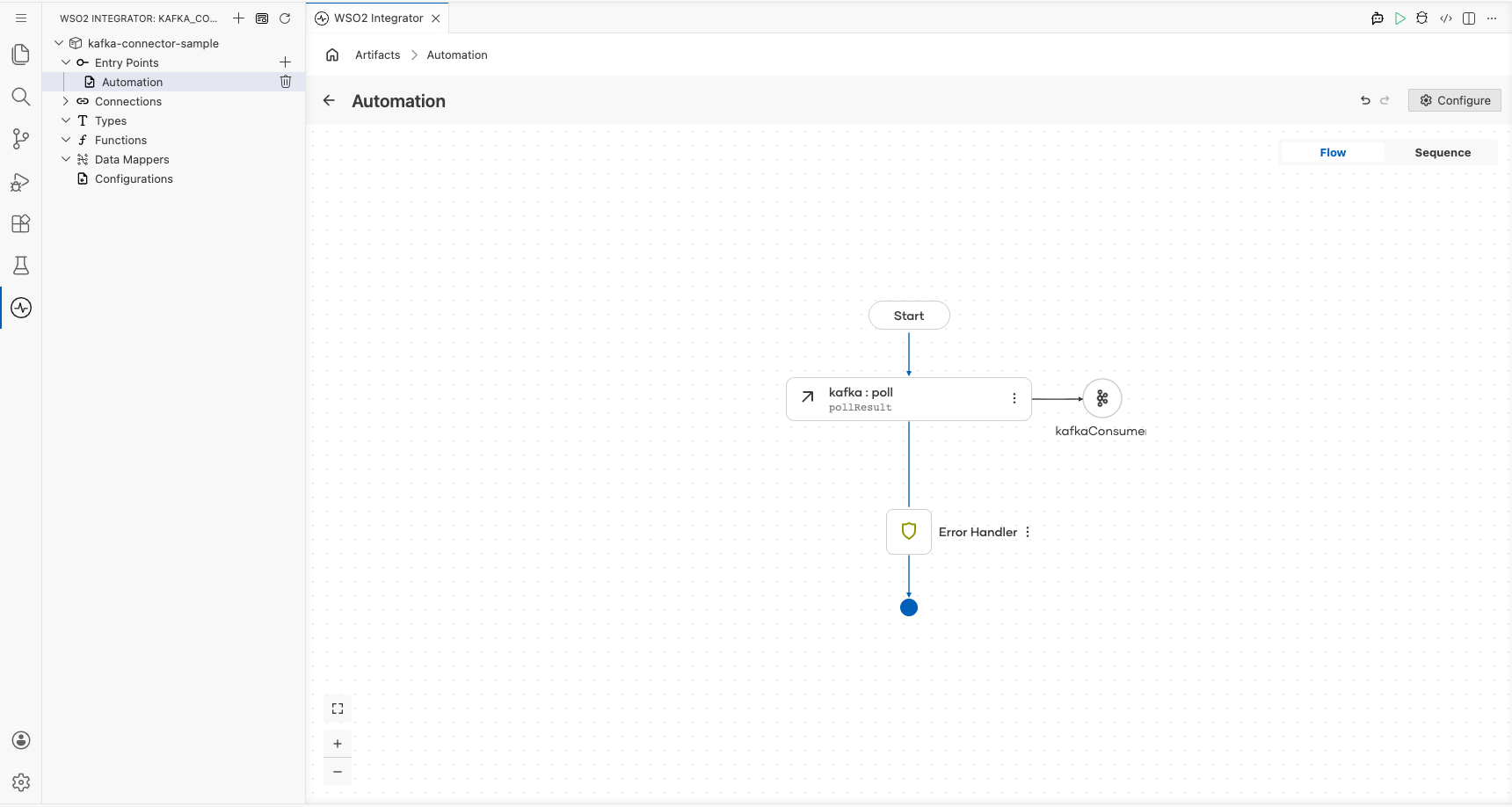Zoom out of the diagram

coord(338,772)
